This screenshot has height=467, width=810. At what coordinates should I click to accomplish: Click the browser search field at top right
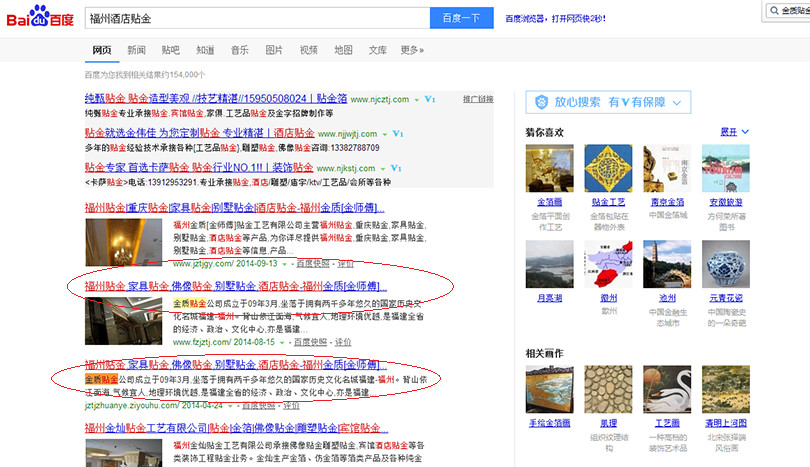[788, 10]
